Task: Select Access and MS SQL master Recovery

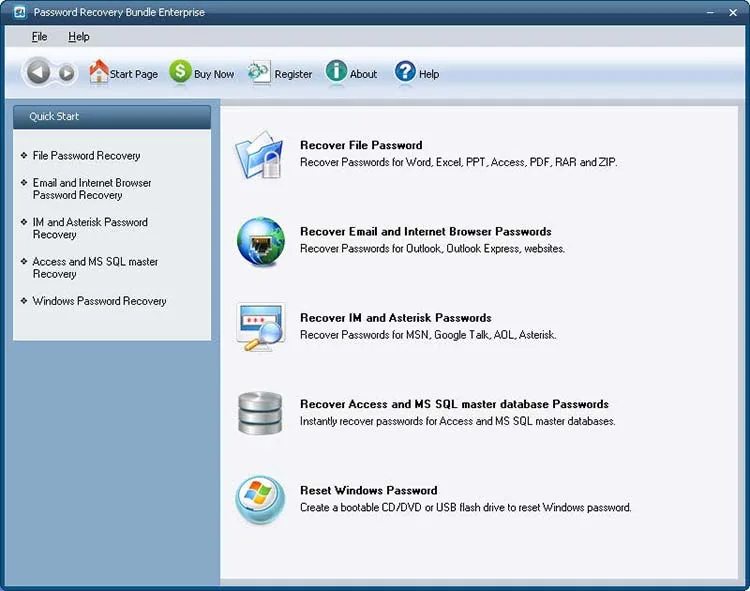Action: 95,268
